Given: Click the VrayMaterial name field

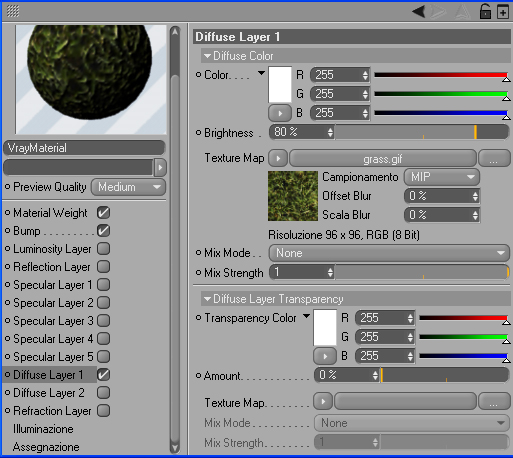Looking at the screenshot, I should (84, 148).
